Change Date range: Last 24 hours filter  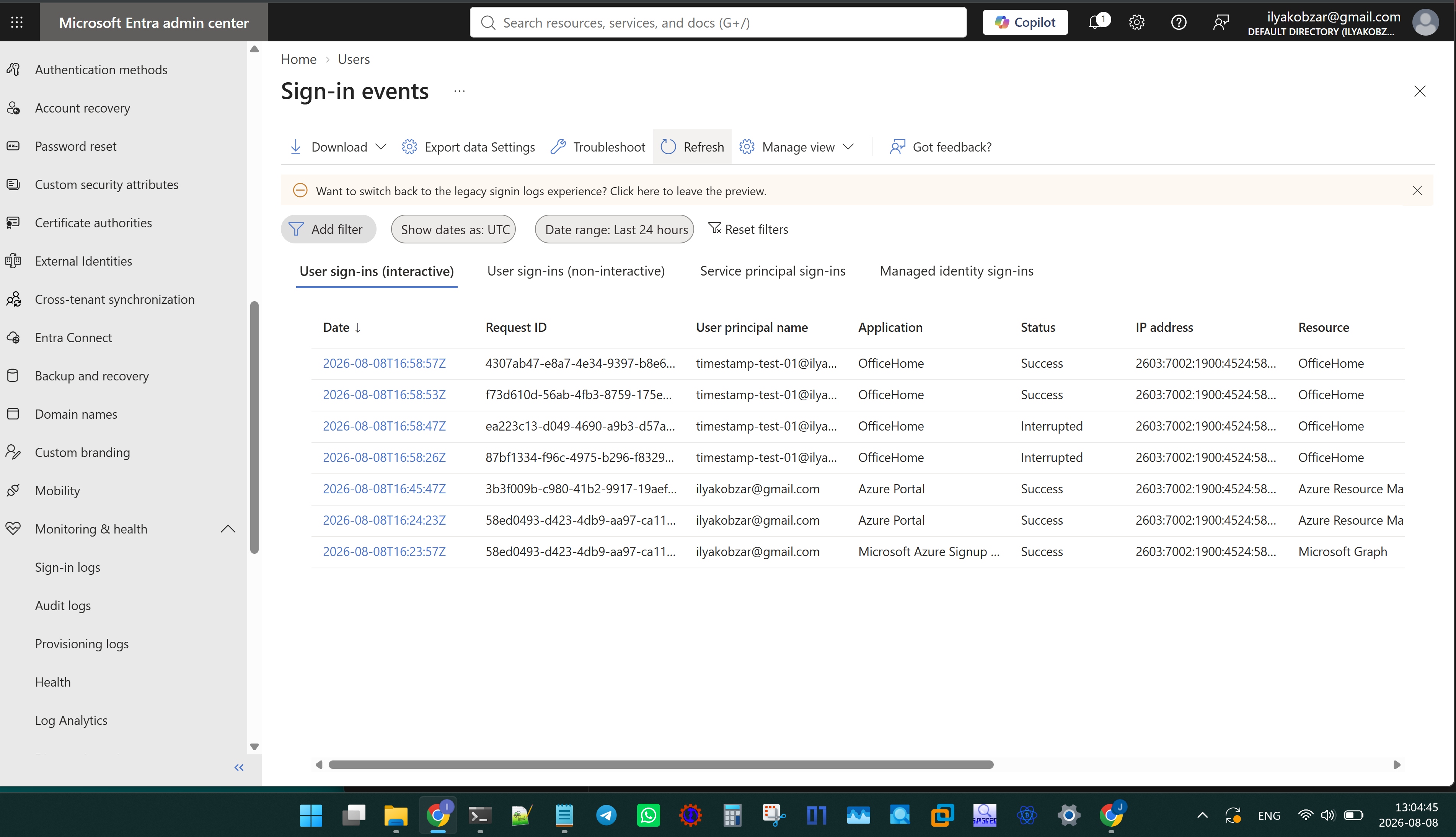614,229
